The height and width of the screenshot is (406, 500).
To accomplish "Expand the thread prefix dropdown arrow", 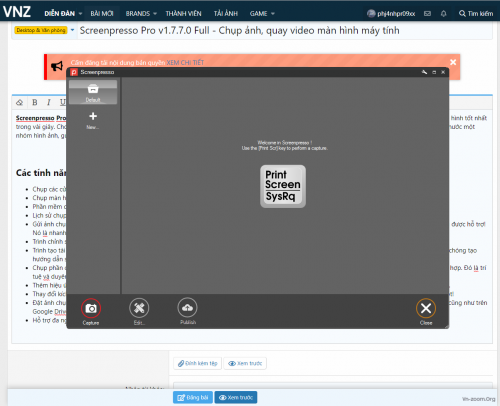I will (72, 30).
